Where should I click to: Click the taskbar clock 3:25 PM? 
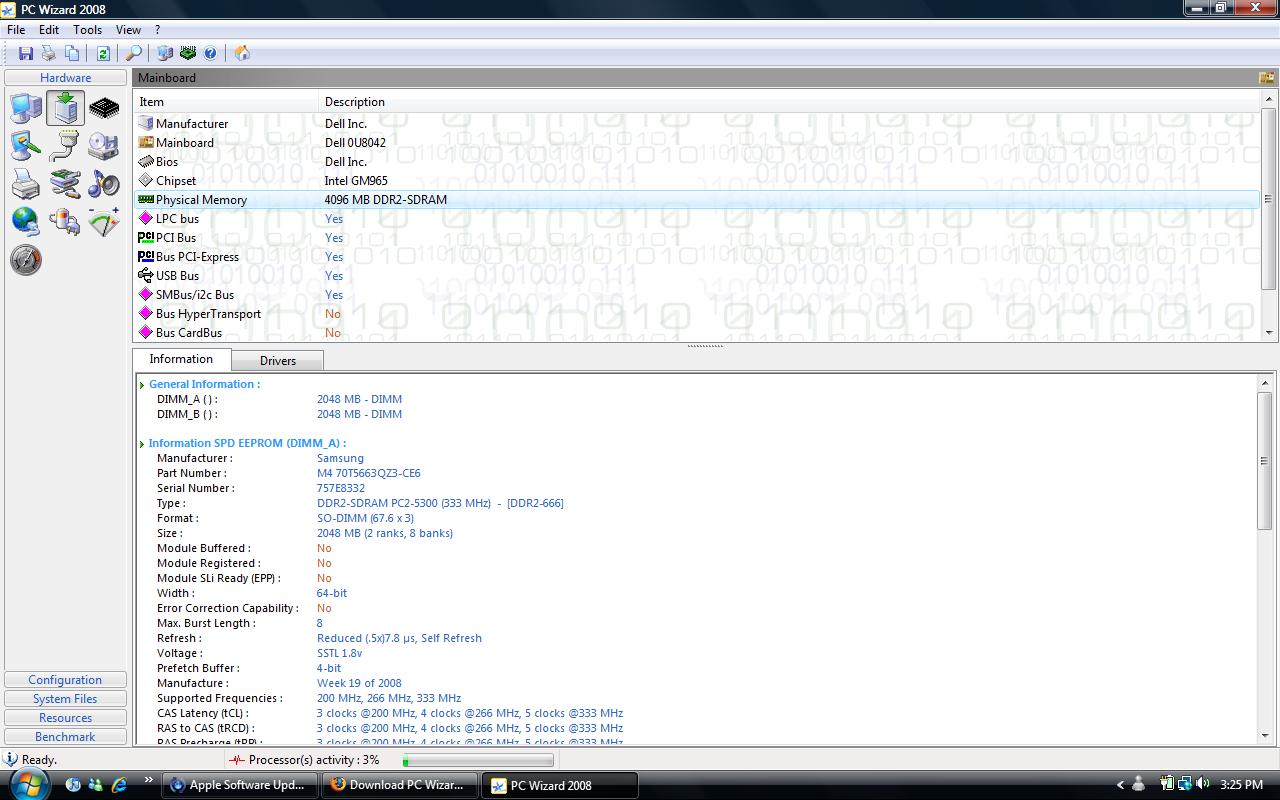1241,785
